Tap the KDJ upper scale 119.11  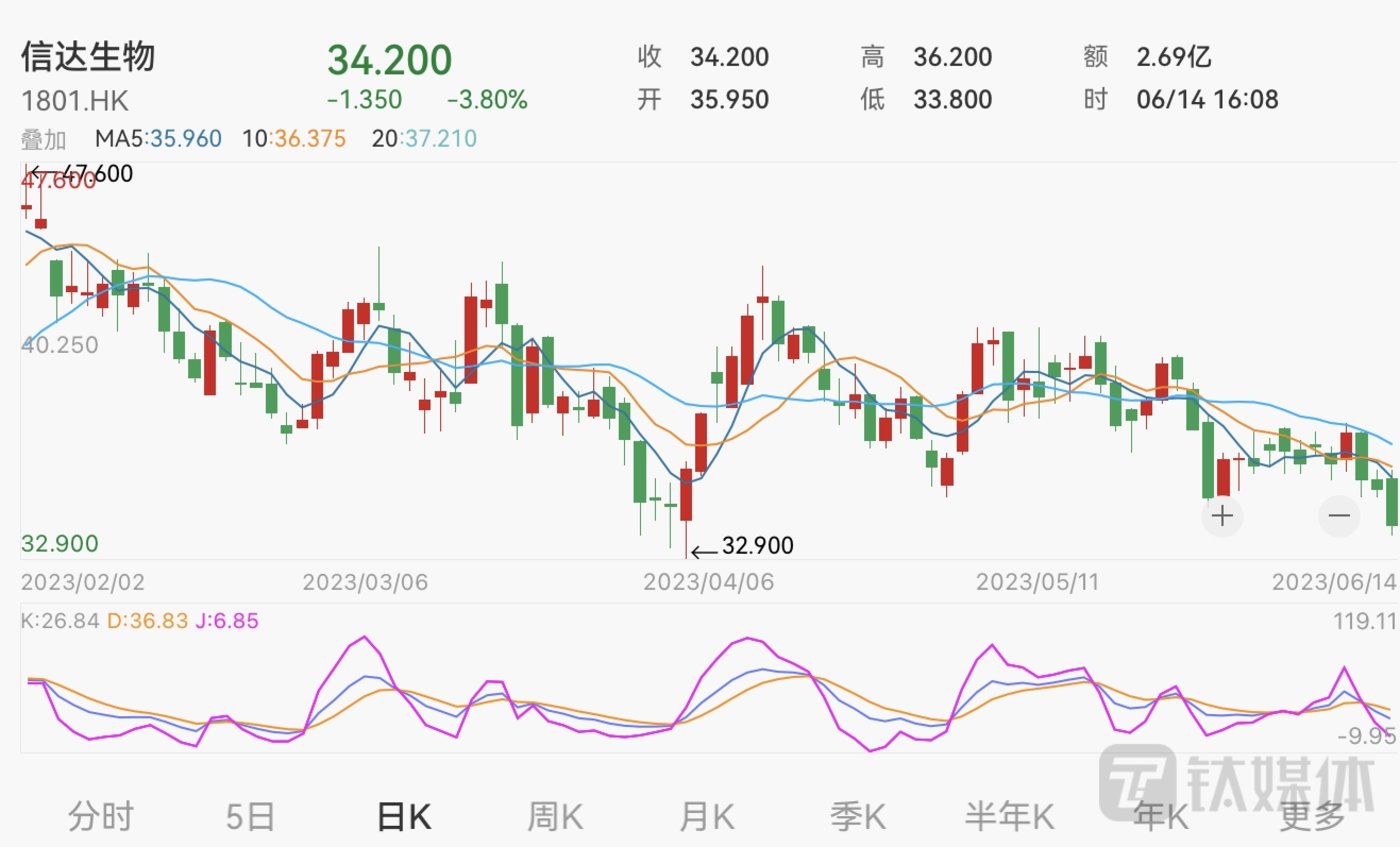(1363, 622)
